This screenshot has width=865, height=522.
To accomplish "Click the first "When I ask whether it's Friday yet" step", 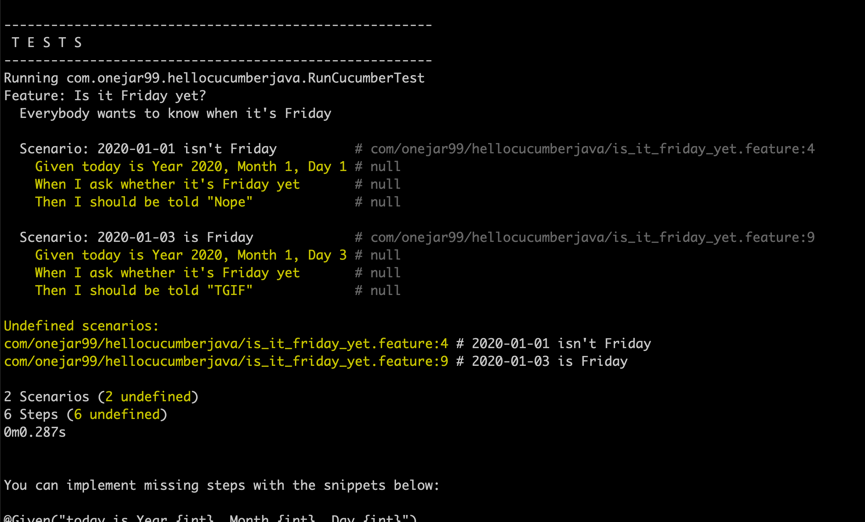I will tap(167, 184).
